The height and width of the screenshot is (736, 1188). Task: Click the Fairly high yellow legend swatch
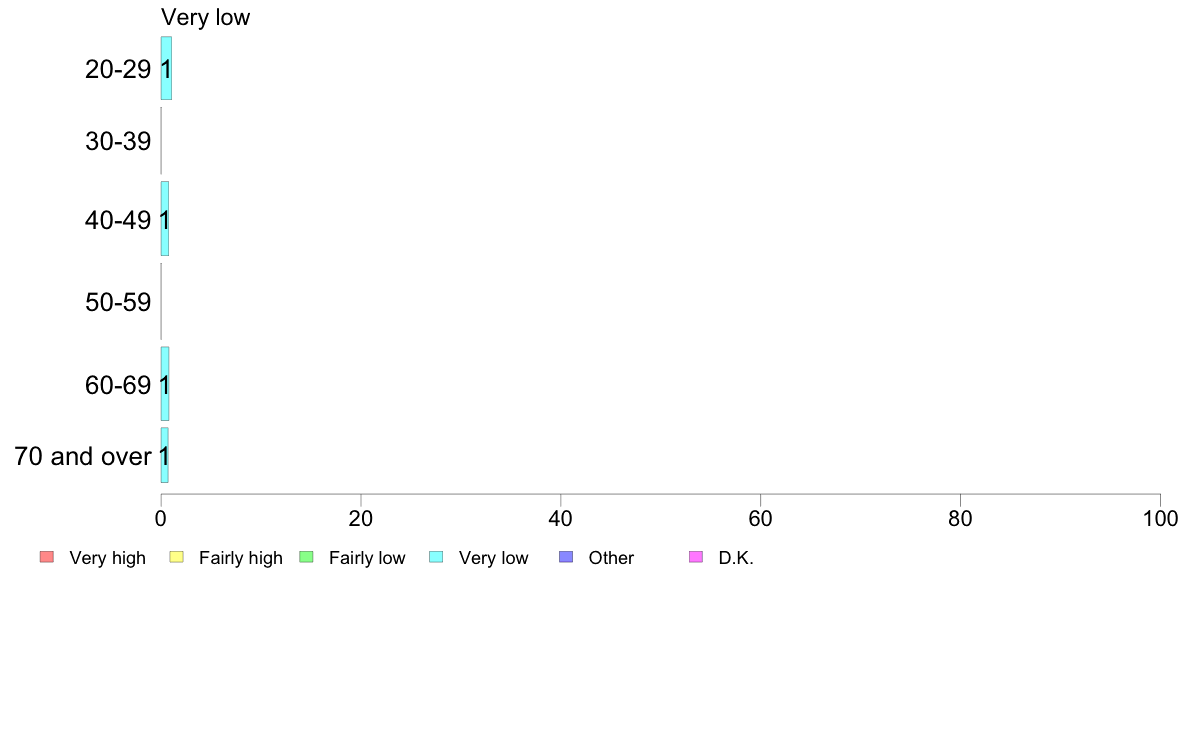177,557
